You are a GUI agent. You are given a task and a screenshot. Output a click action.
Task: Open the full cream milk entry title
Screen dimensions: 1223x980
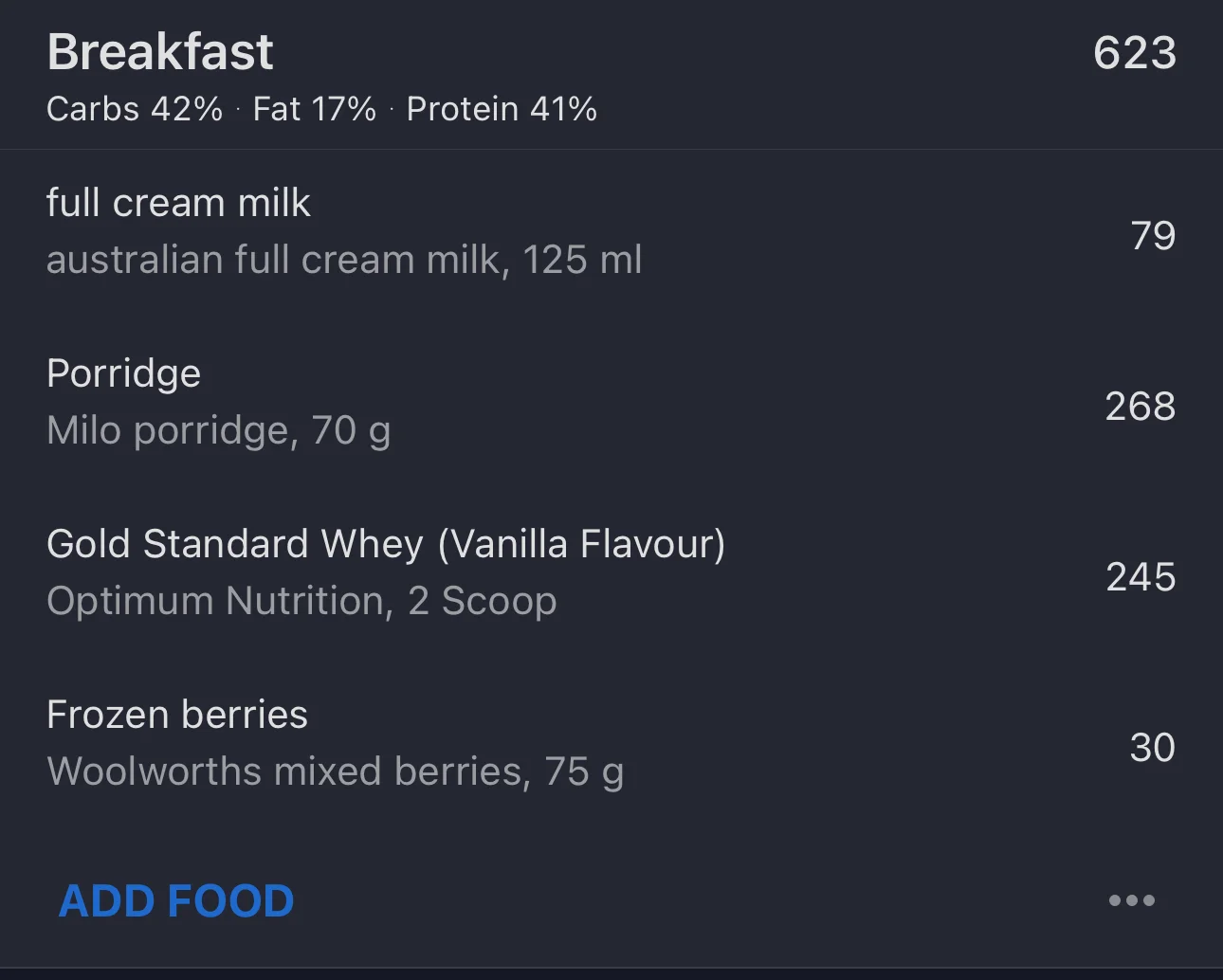point(178,203)
